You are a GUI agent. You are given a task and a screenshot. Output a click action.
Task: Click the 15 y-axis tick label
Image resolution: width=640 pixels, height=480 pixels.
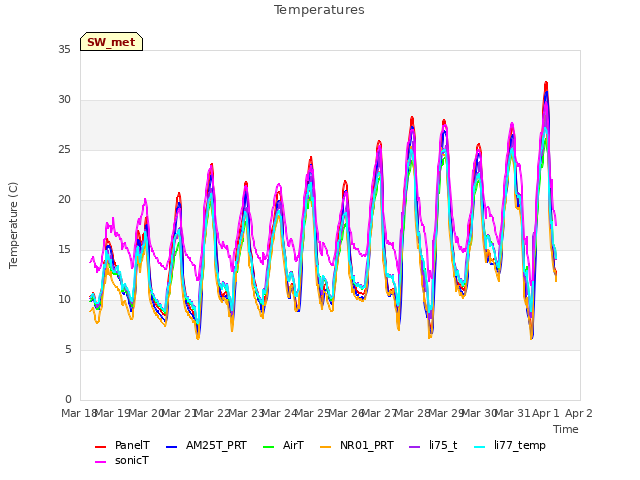click(x=64, y=249)
